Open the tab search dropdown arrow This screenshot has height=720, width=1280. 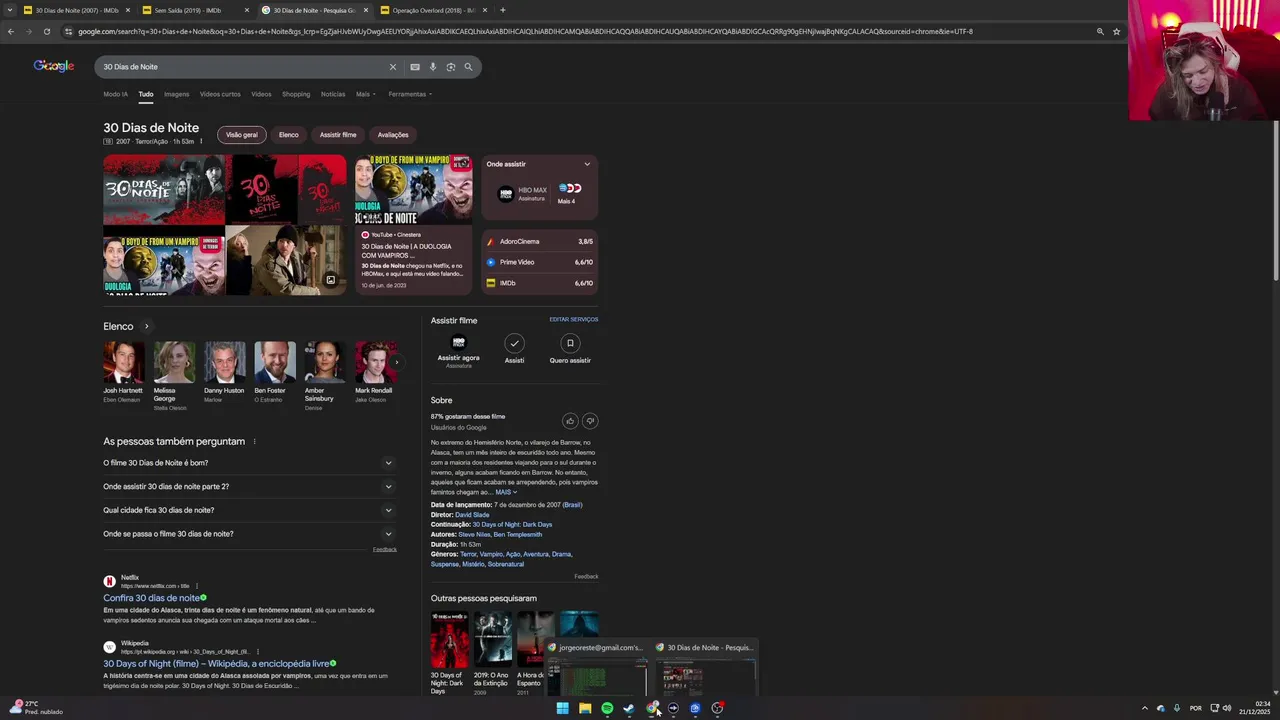(11, 10)
